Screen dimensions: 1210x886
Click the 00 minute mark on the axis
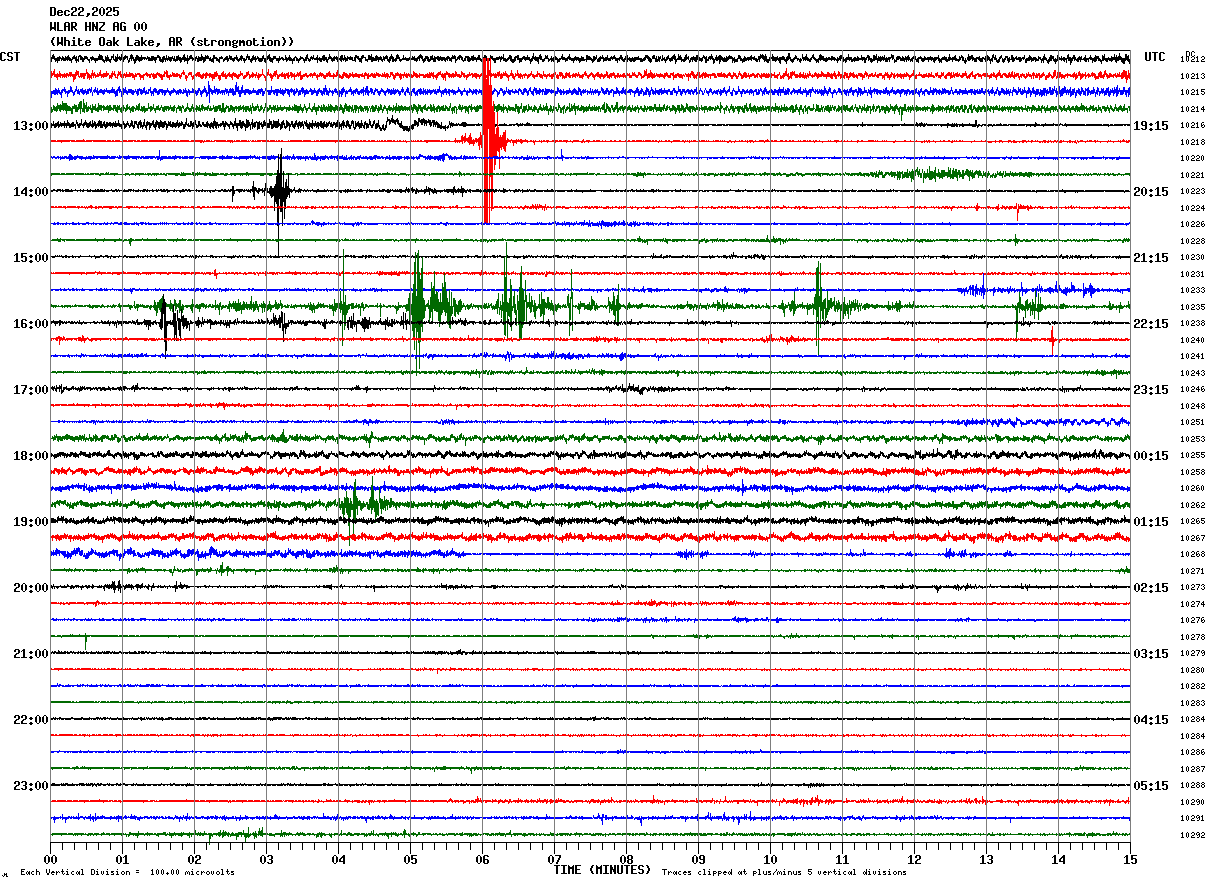click(x=50, y=859)
